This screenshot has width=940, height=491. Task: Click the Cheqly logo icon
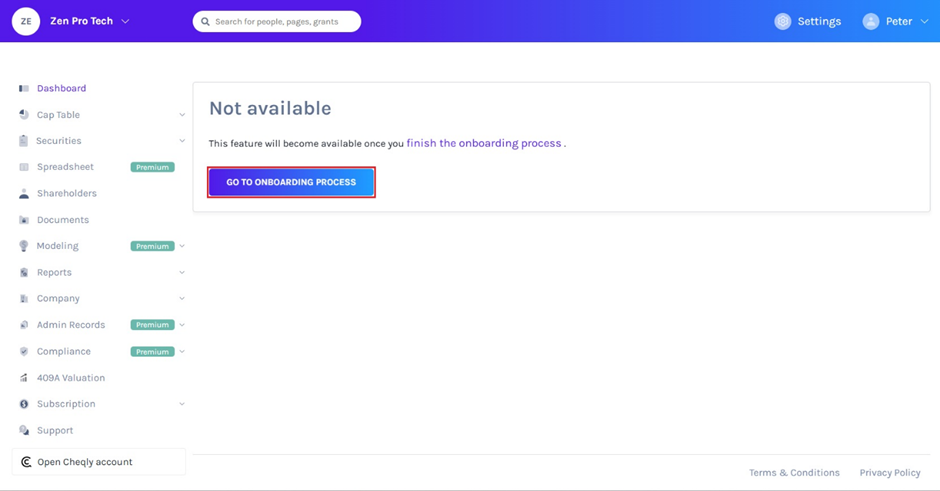pyautogui.click(x=26, y=462)
